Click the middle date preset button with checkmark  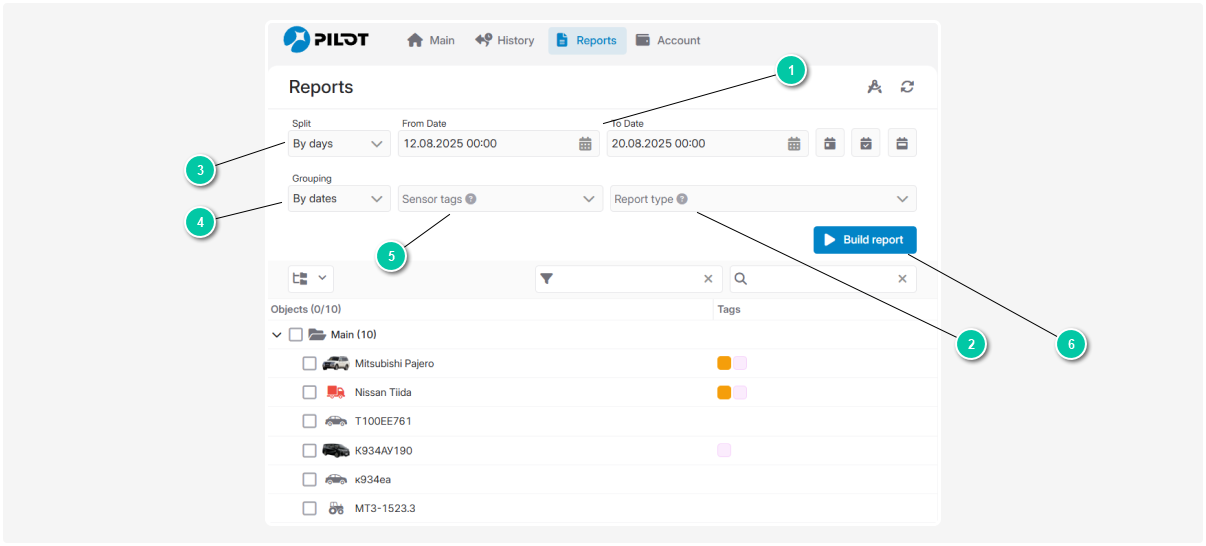click(866, 143)
